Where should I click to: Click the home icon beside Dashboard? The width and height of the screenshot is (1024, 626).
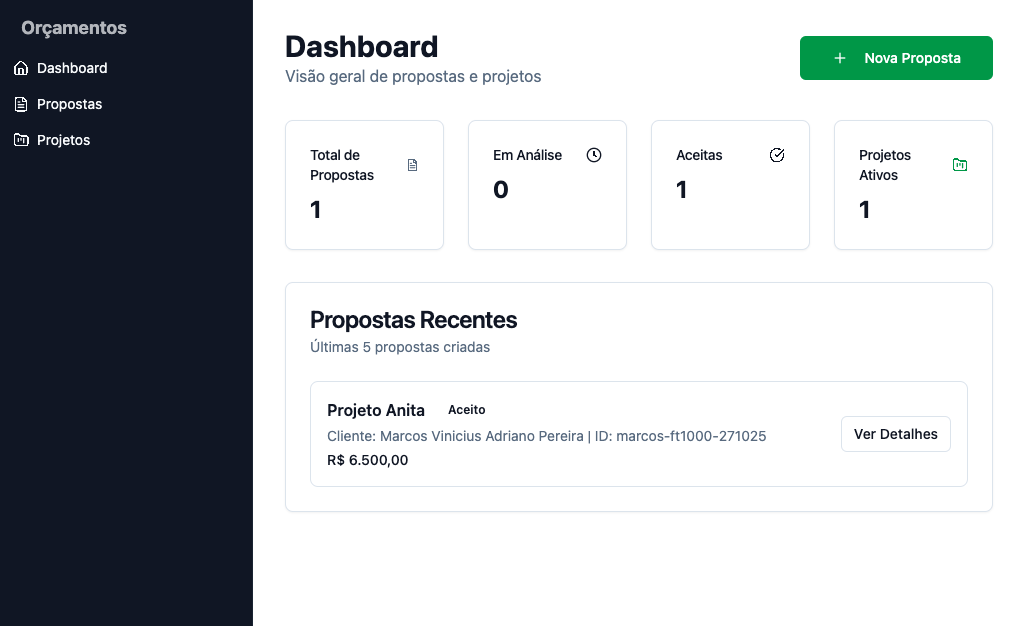(x=21, y=68)
